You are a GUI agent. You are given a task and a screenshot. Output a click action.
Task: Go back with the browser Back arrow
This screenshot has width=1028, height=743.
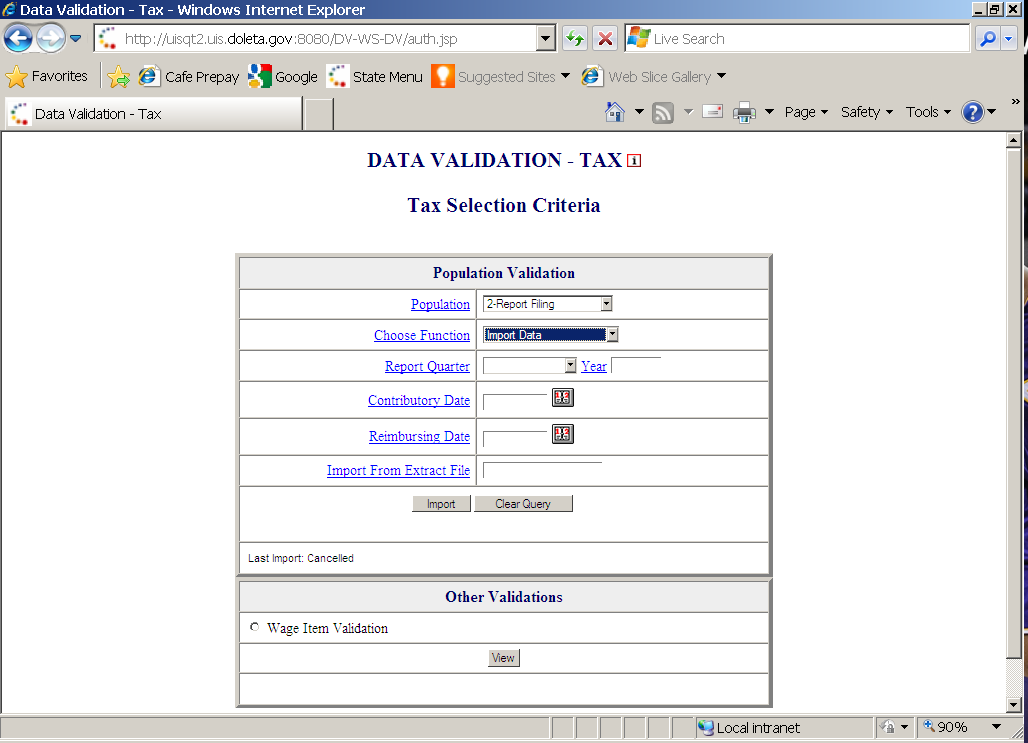[x=18, y=38]
